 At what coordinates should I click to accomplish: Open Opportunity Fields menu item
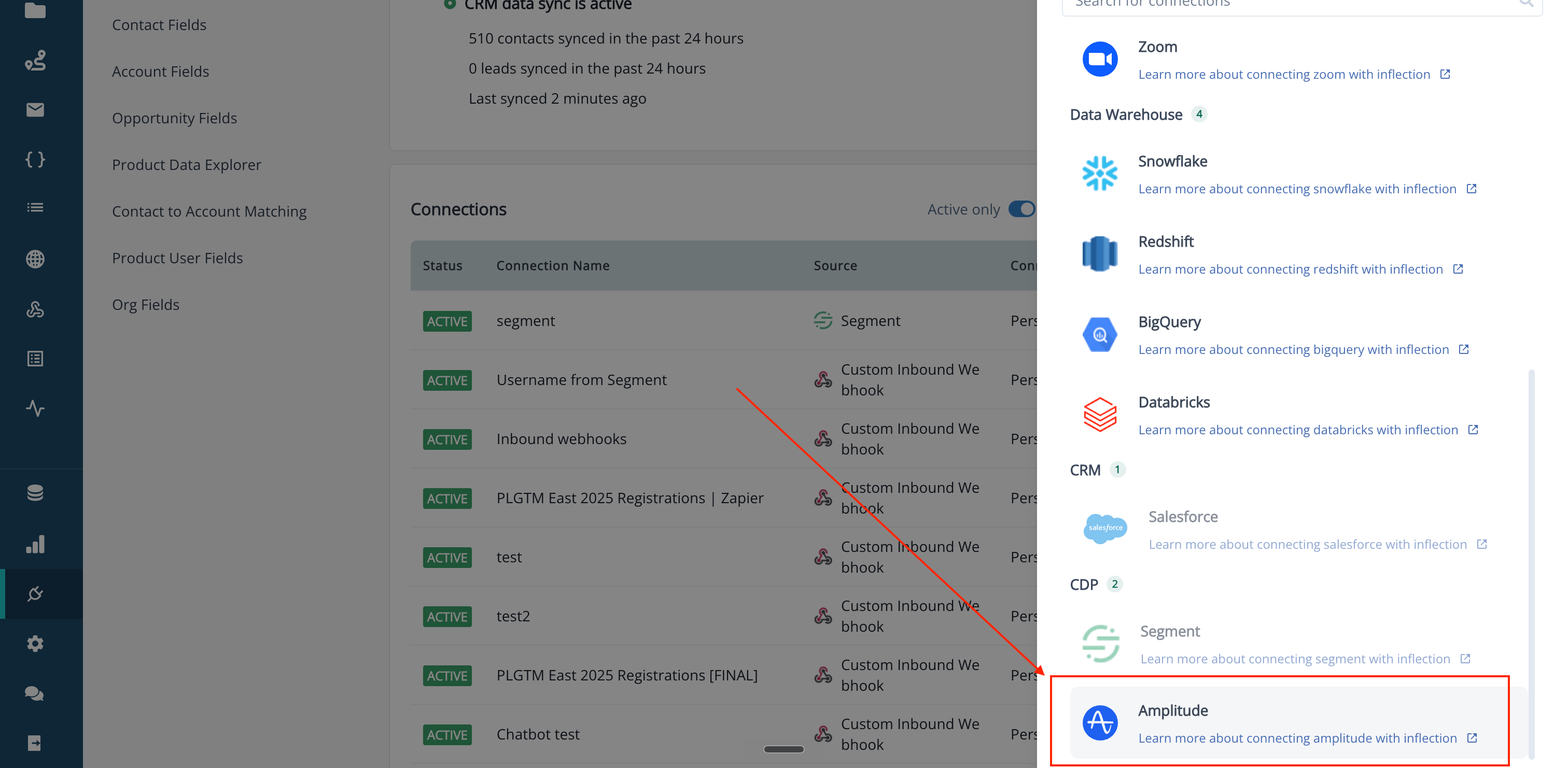(x=175, y=118)
